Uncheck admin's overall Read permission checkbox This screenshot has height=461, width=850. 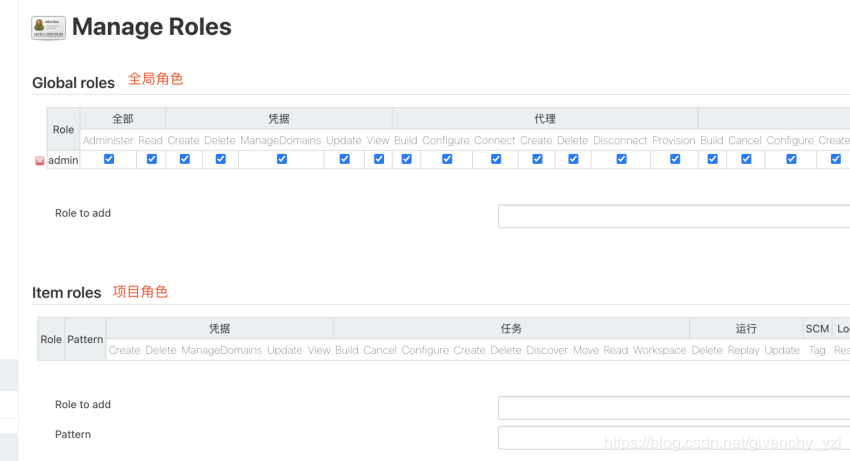coord(152,159)
